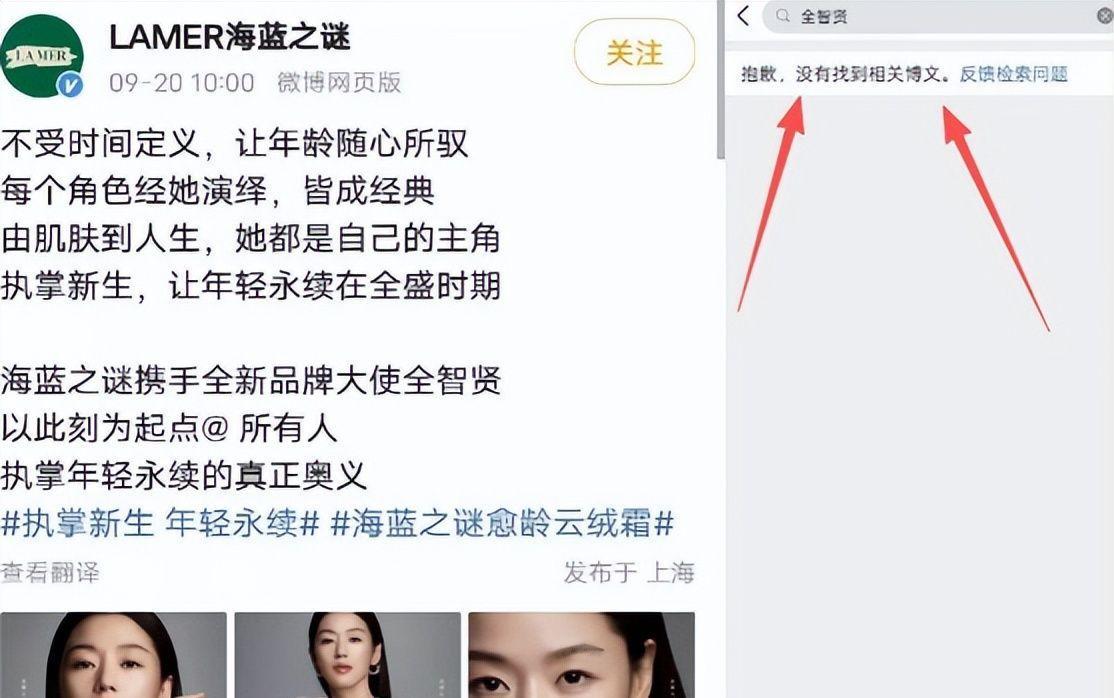The width and height of the screenshot is (1114, 698).
Task: Follow LAMER with the 关注 button
Action: coord(634,53)
